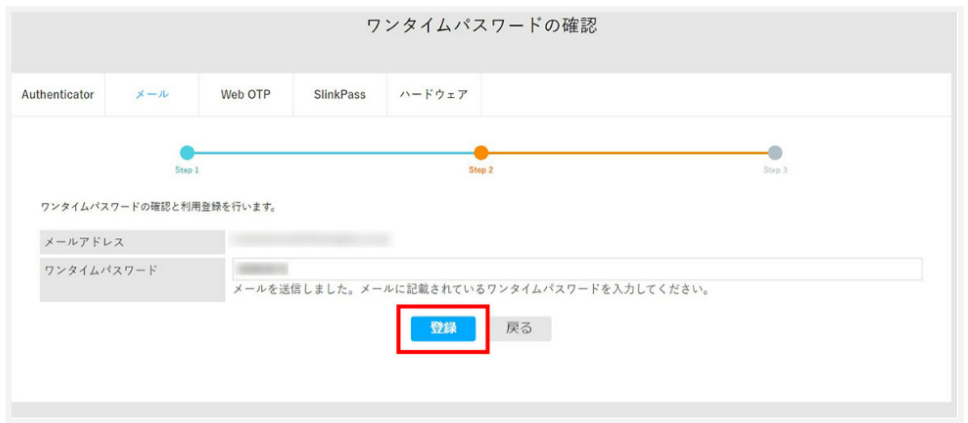Focus the ワンタイムパスワード input field
This screenshot has width=968, height=423.
coord(578,269)
